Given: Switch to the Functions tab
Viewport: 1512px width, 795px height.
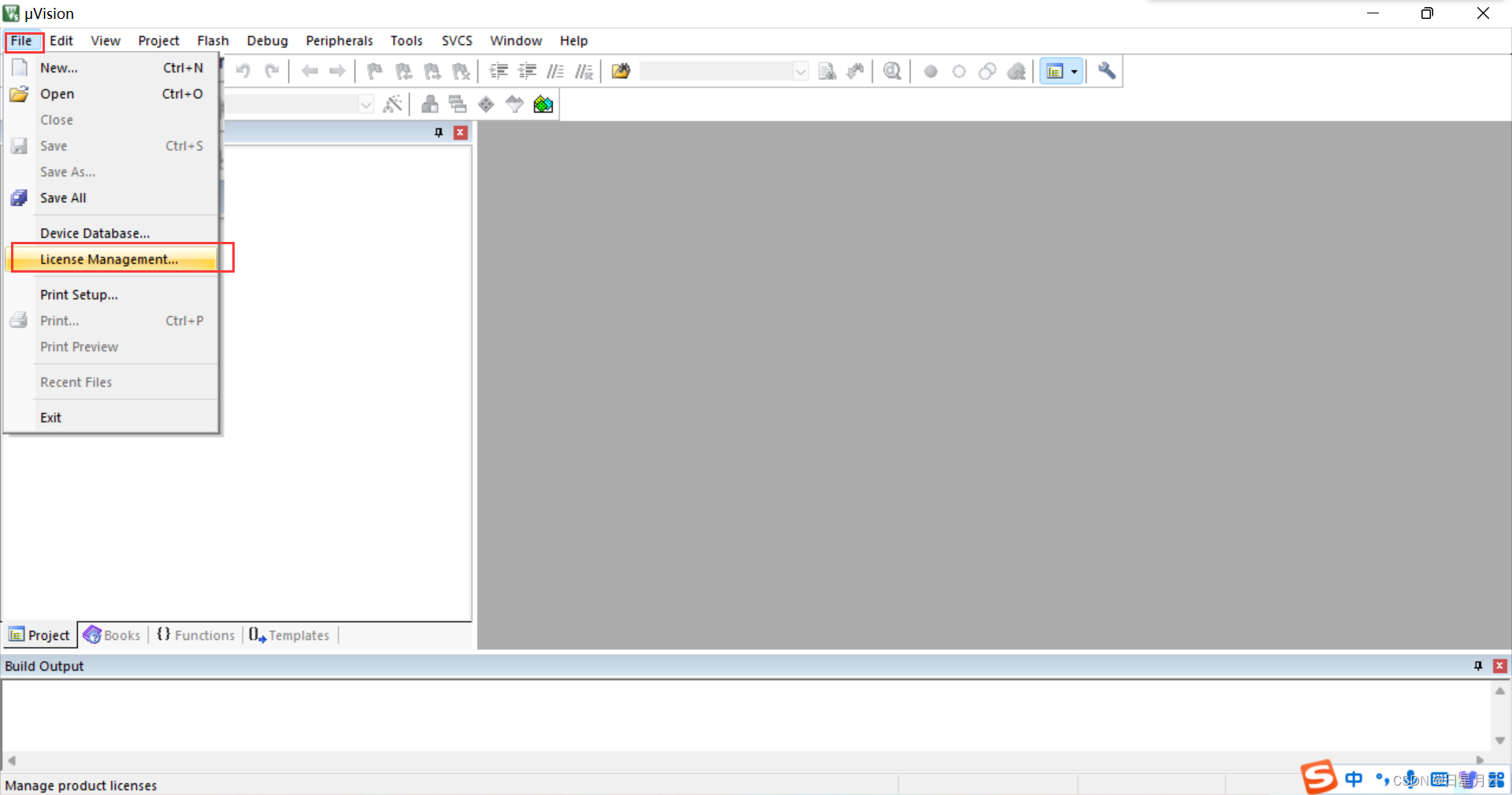Looking at the screenshot, I should click(x=196, y=635).
